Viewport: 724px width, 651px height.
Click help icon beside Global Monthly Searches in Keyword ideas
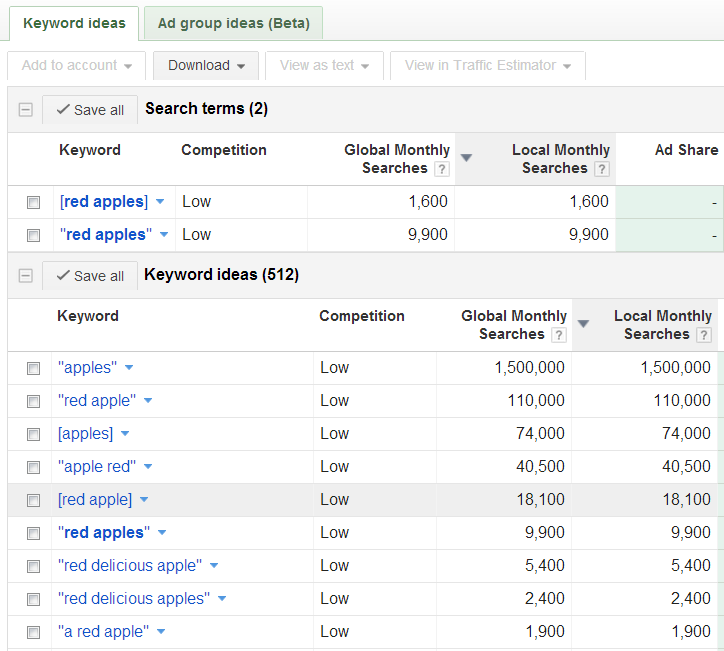tap(559, 335)
